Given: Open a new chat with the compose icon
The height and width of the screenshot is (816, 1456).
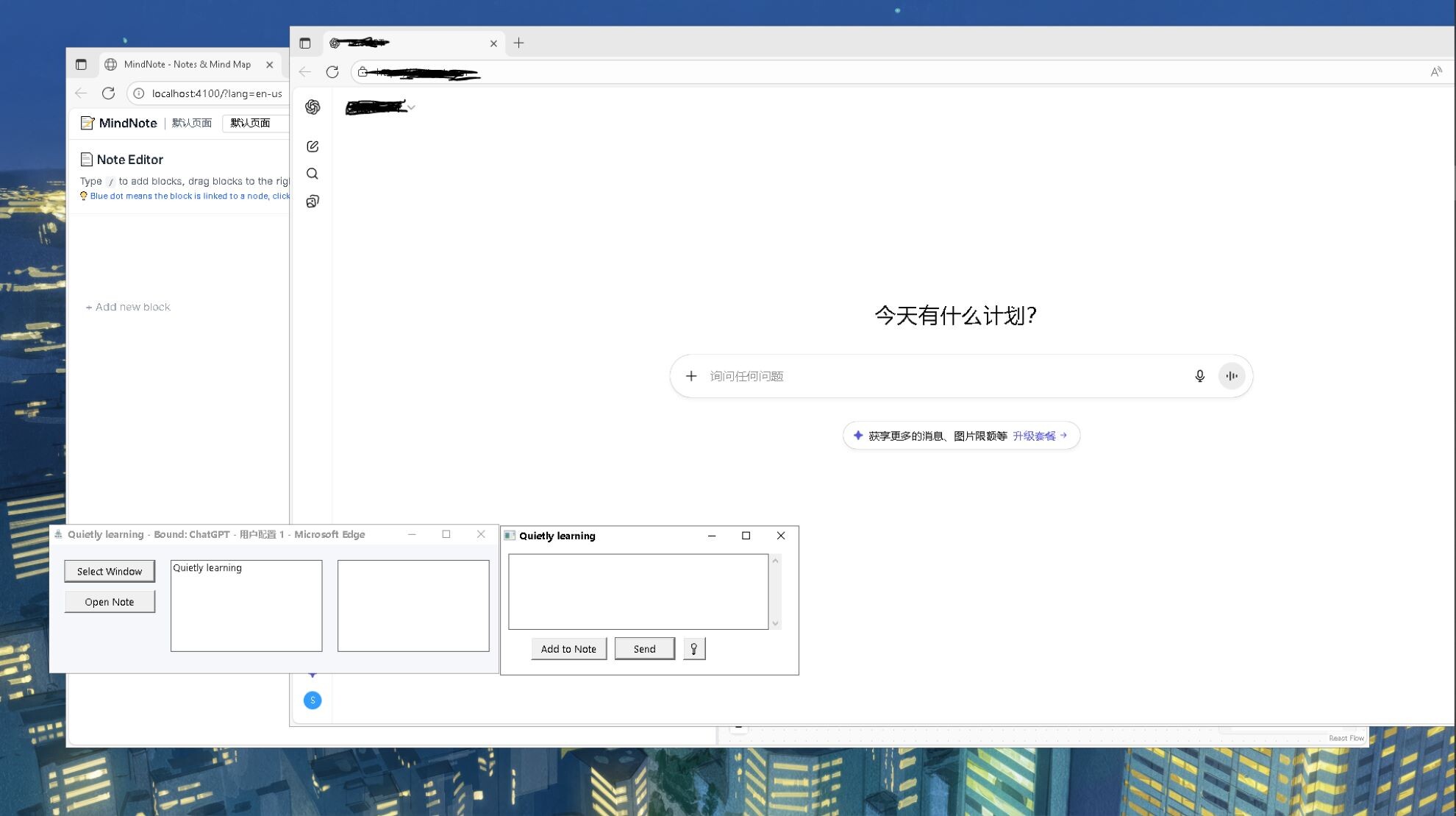Looking at the screenshot, I should pyautogui.click(x=313, y=146).
